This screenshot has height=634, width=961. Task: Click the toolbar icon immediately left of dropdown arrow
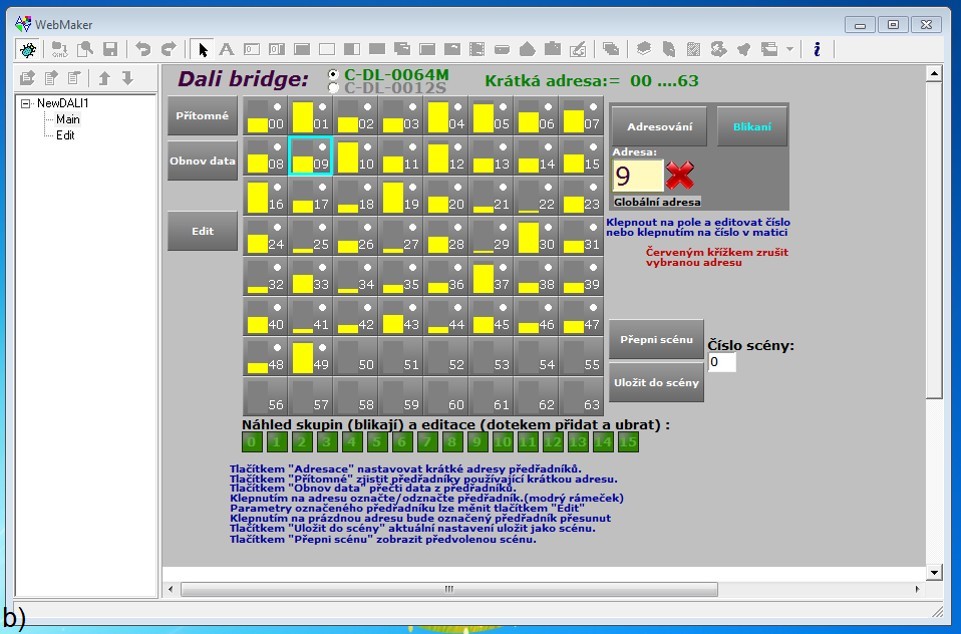coord(769,49)
